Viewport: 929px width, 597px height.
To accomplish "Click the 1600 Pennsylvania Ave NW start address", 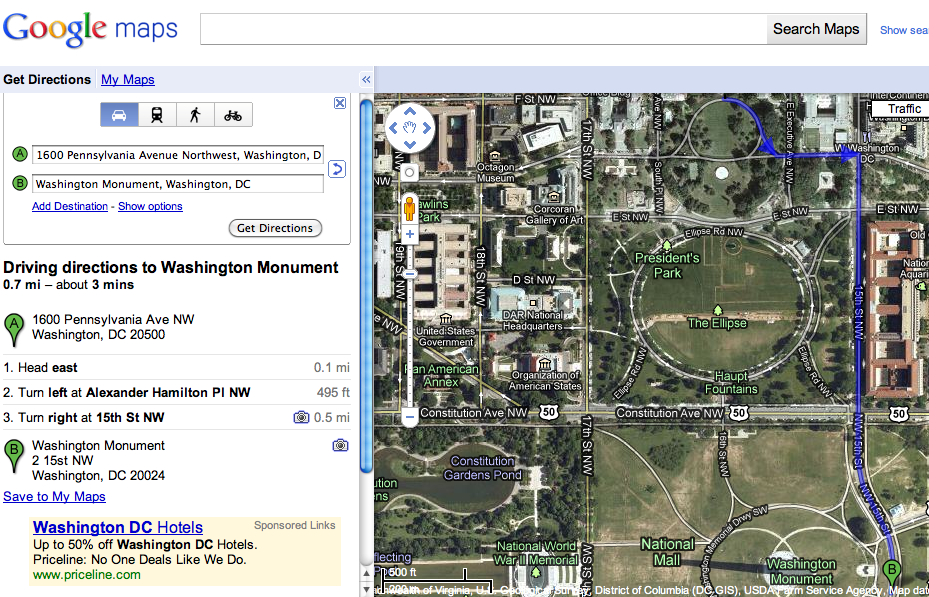I will coord(113,327).
